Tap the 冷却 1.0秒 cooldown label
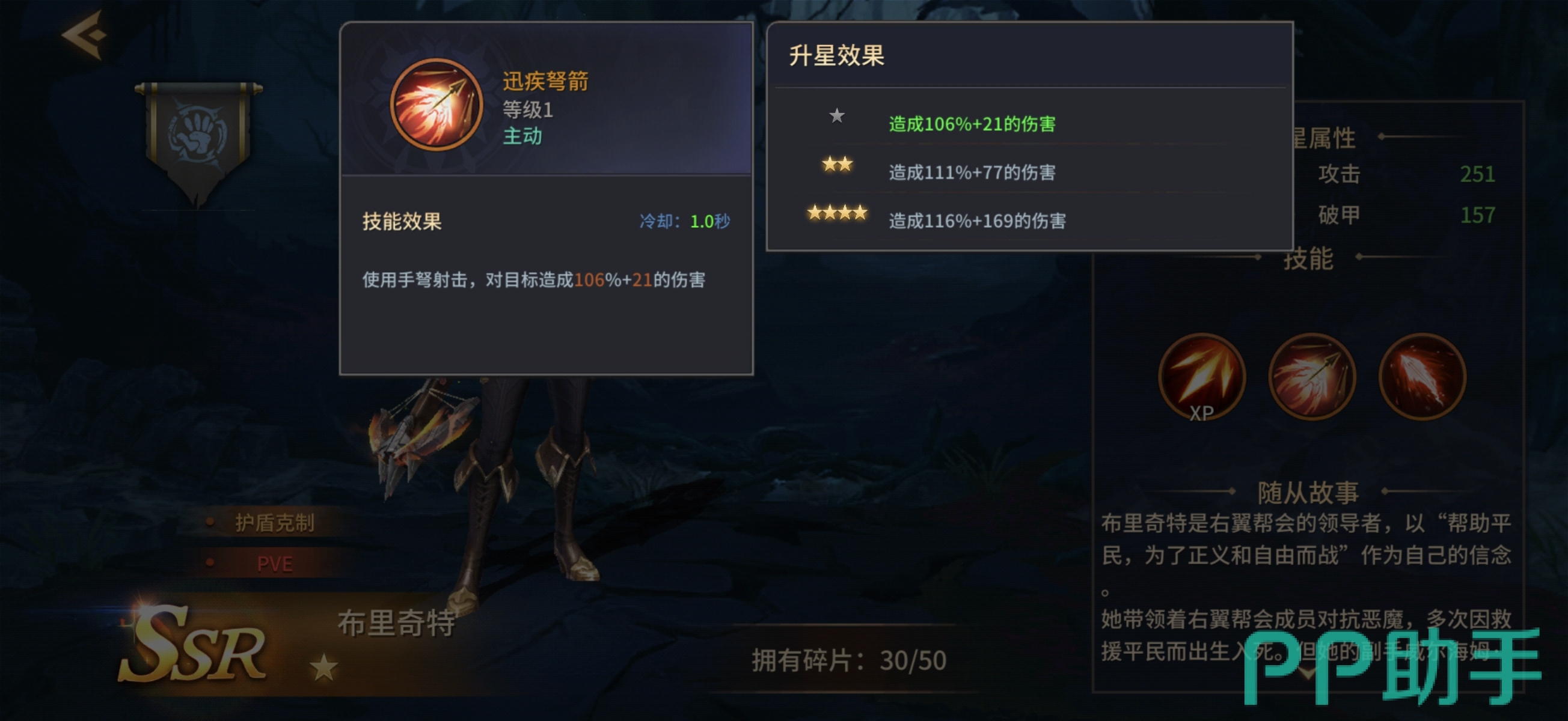 [x=684, y=222]
